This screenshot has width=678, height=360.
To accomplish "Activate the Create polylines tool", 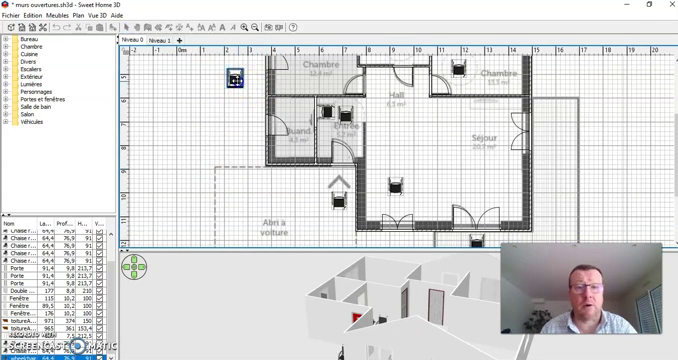I will pyautogui.click(x=169, y=27).
